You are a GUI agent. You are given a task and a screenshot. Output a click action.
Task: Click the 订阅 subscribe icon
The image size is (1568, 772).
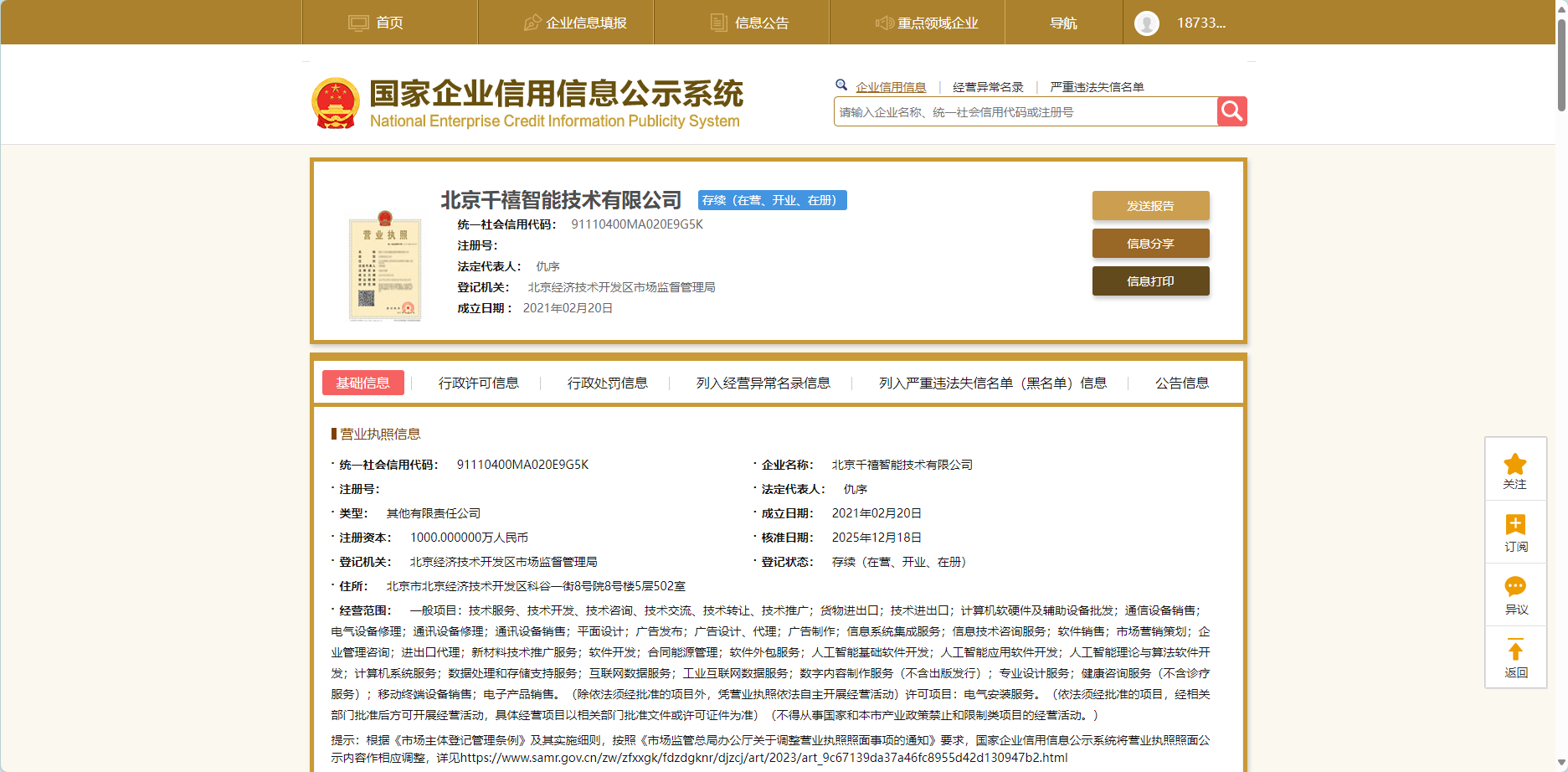tap(1515, 525)
